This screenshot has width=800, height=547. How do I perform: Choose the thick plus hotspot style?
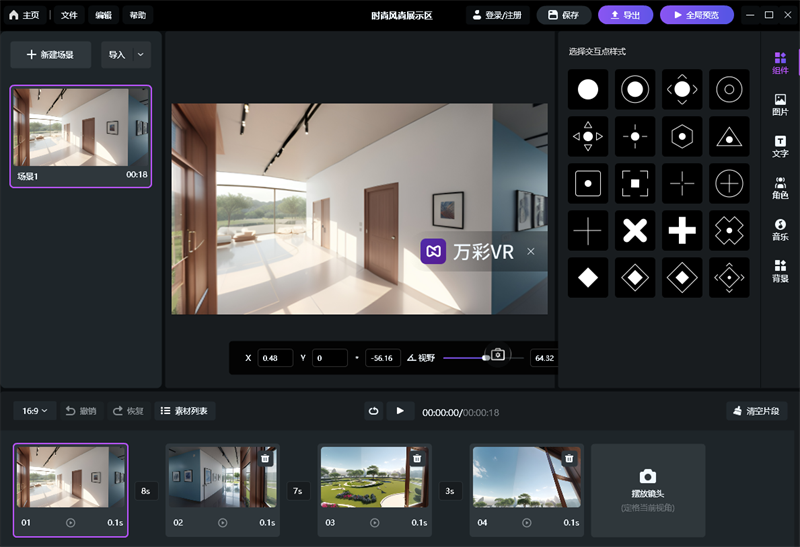click(x=682, y=230)
